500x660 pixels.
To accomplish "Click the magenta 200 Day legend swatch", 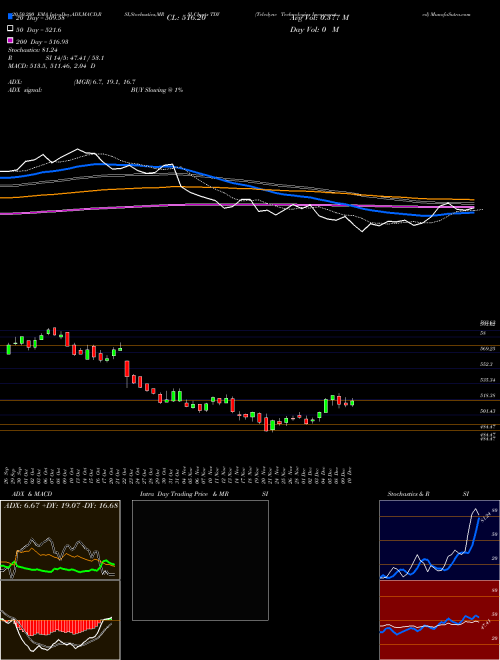I will point(10,40).
